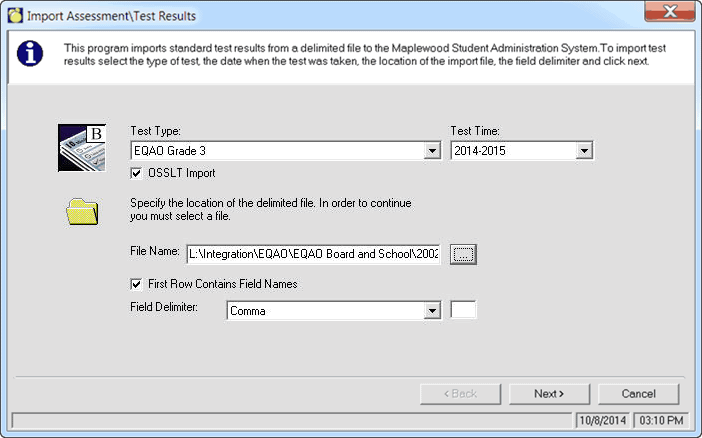
Task: Click the small custom delimiter box
Action: pos(464,310)
